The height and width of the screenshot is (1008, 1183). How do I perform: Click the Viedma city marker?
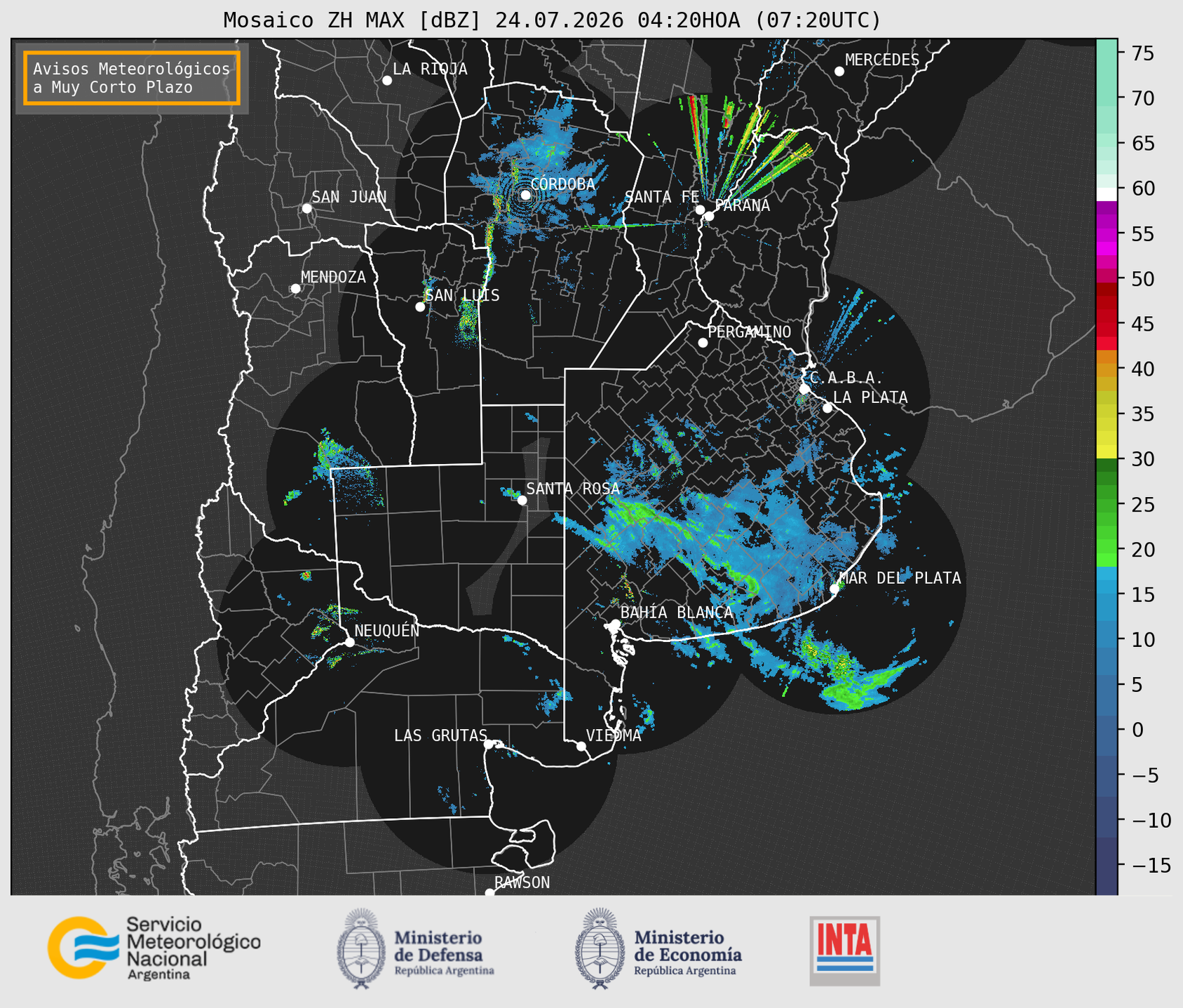click(581, 746)
